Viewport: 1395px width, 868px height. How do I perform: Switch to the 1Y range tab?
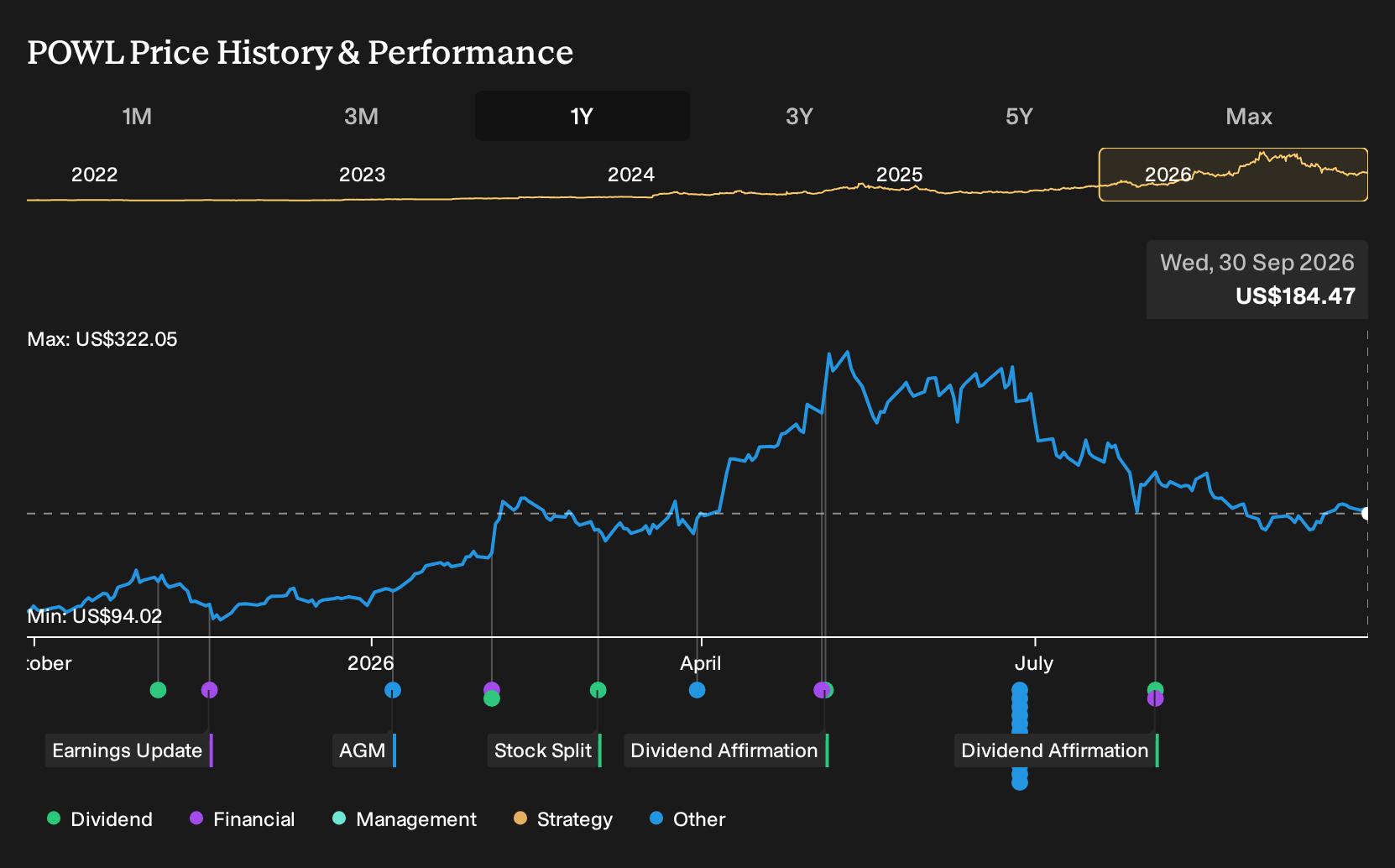[582, 116]
